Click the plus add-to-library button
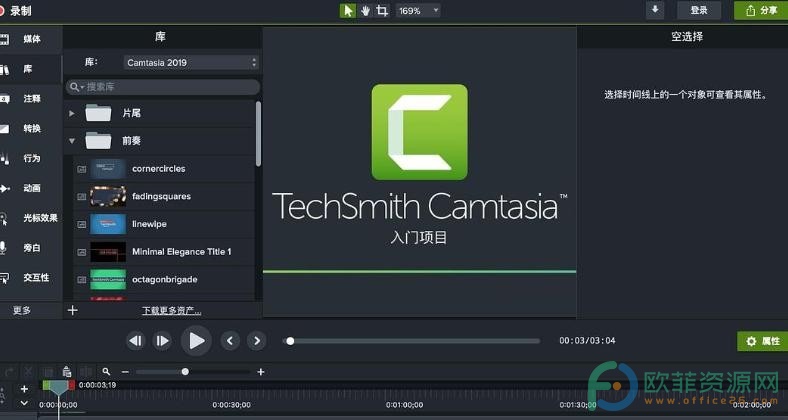The image size is (788, 420). tap(72, 310)
